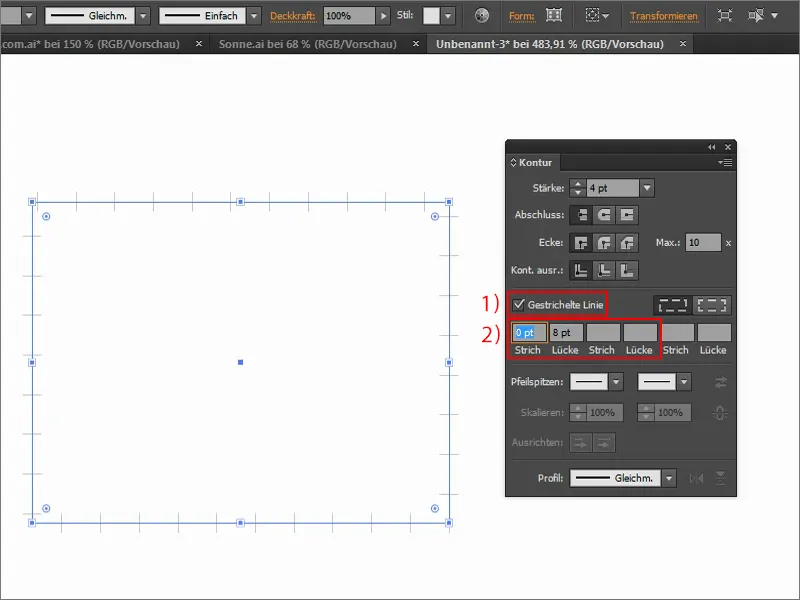
Task: Click the first Strich field showing 0 pt
Action: point(529,333)
